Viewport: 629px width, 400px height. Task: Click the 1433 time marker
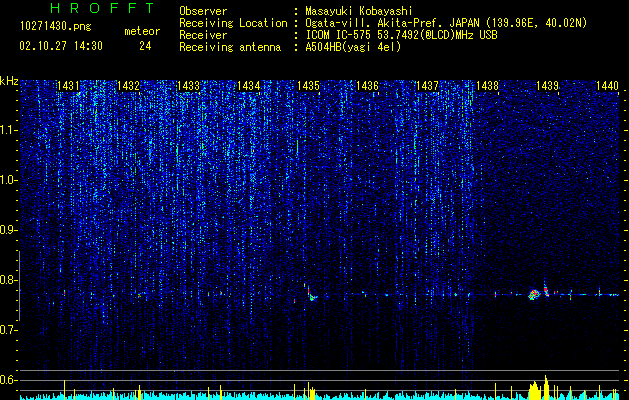point(188,86)
